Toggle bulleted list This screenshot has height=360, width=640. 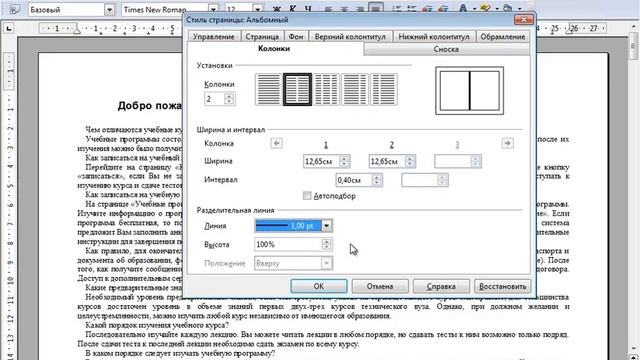click(x=412, y=9)
